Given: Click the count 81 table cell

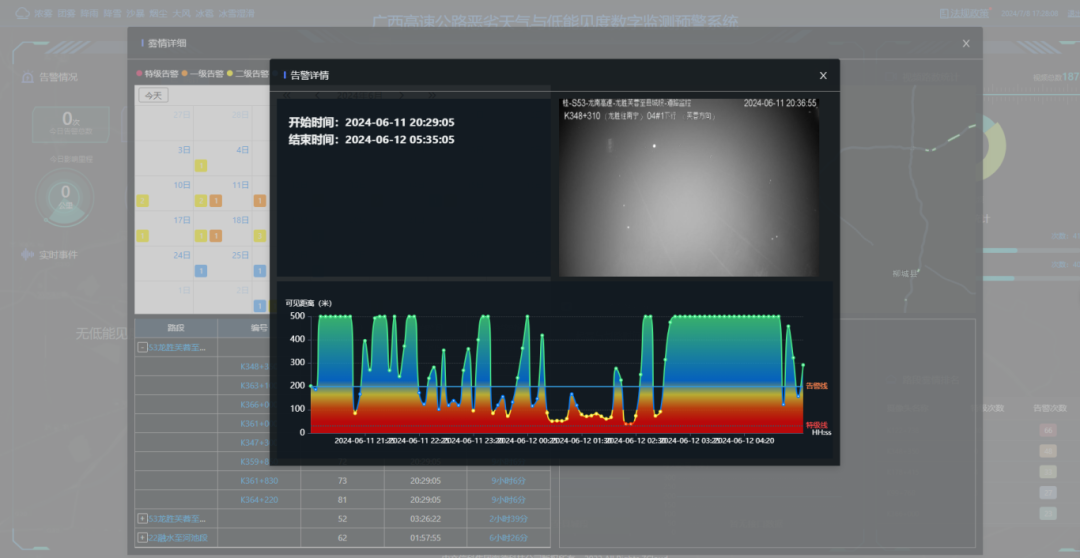Looking at the screenshot, I should pyautogui.click(x=342, y=499).
